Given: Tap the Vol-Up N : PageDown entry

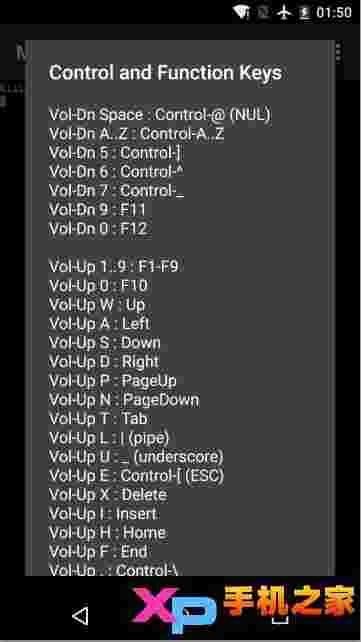Looking at the screenshot, I should 124,400.
